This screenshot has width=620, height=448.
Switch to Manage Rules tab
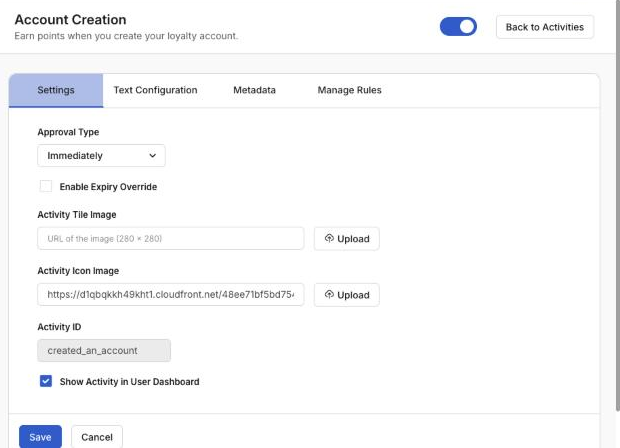click(x=350, y=90)
